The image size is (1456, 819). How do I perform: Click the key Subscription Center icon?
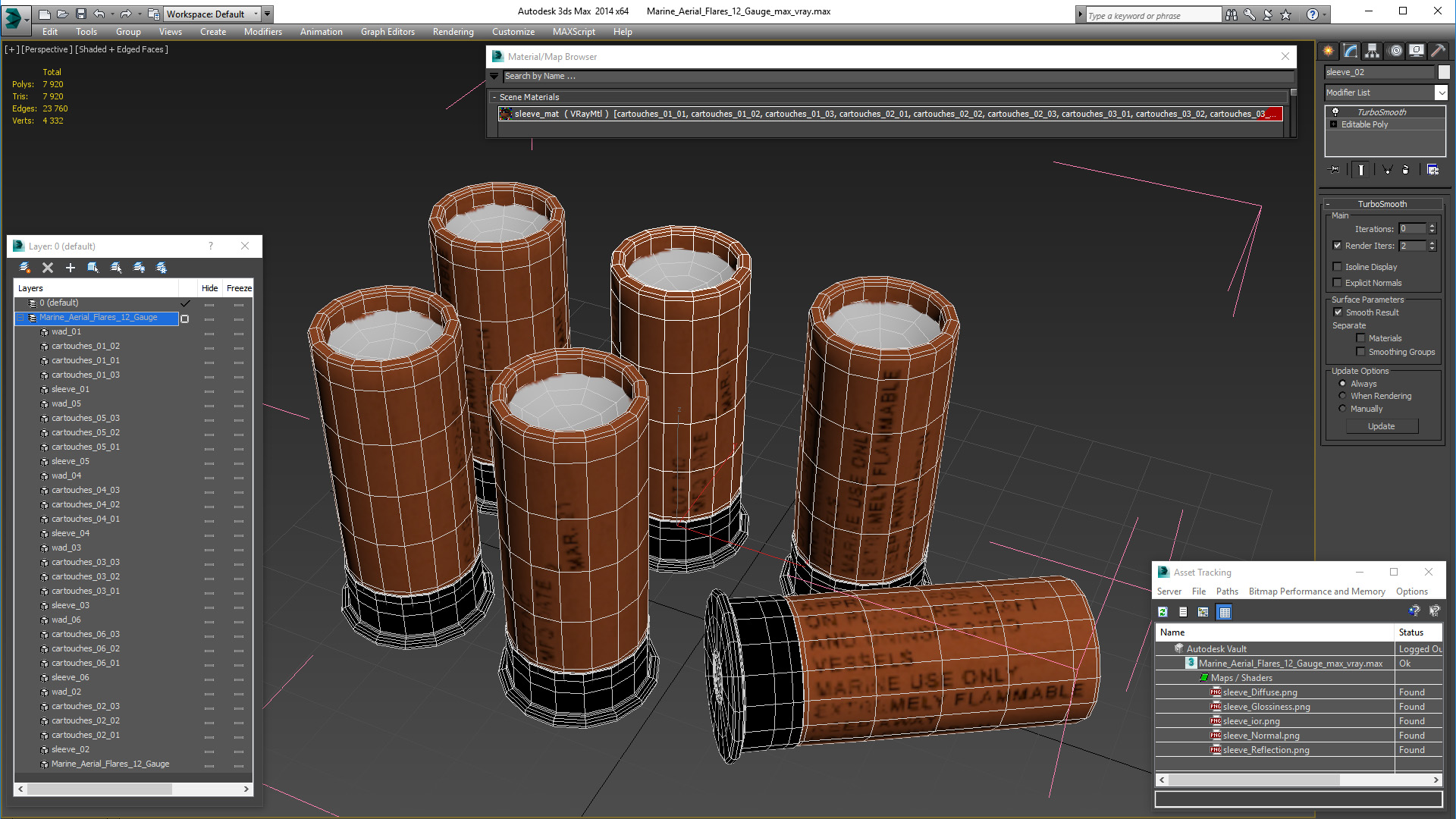[x=1250, y=14]
